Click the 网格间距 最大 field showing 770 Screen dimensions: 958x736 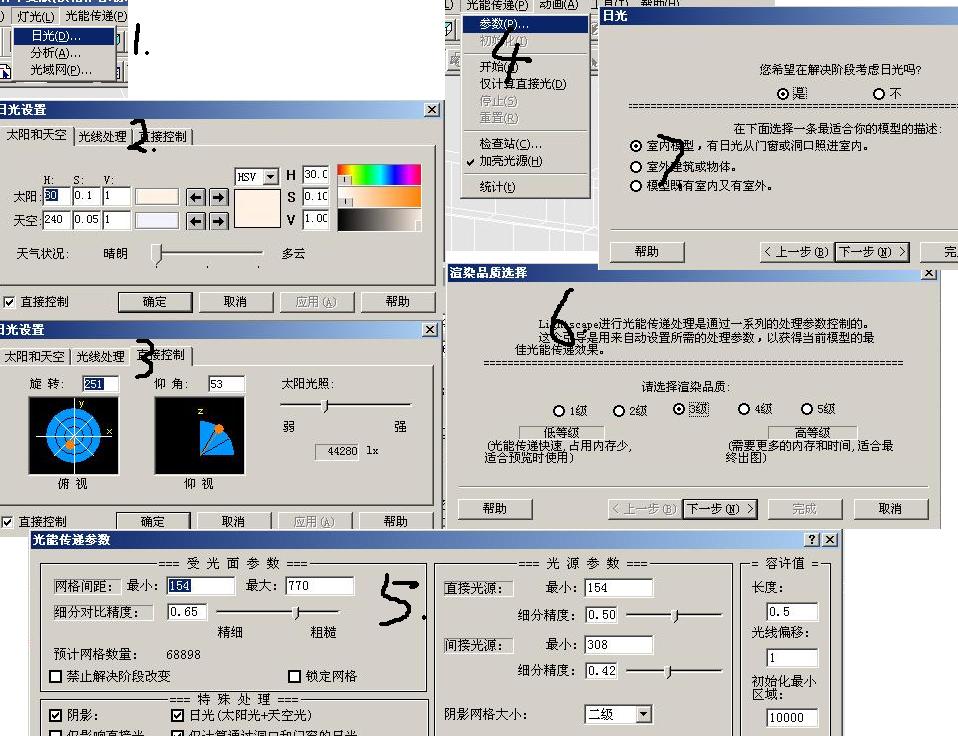coord(320,586)
